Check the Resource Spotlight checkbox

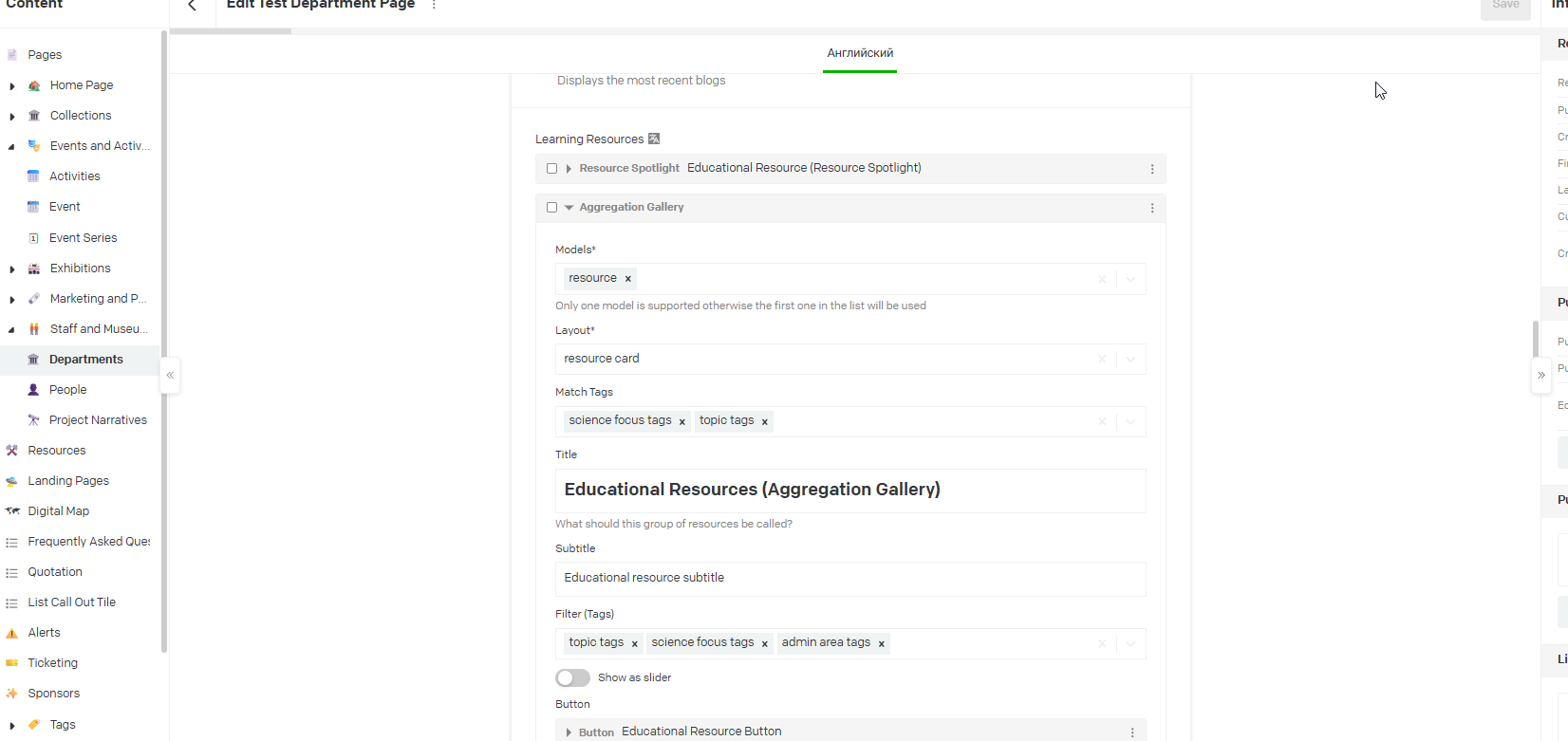(551, 169)
